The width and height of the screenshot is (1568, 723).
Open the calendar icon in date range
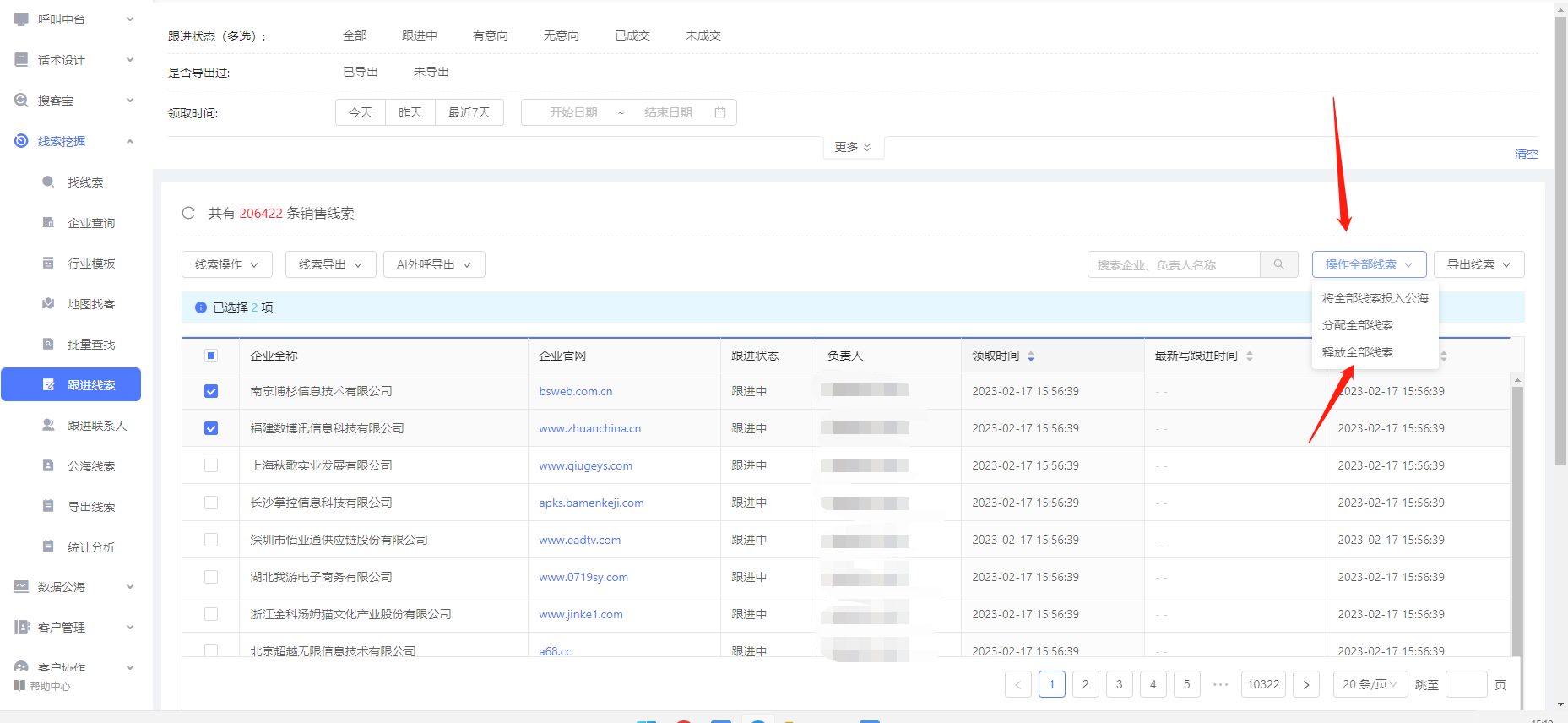coord(720,112)
